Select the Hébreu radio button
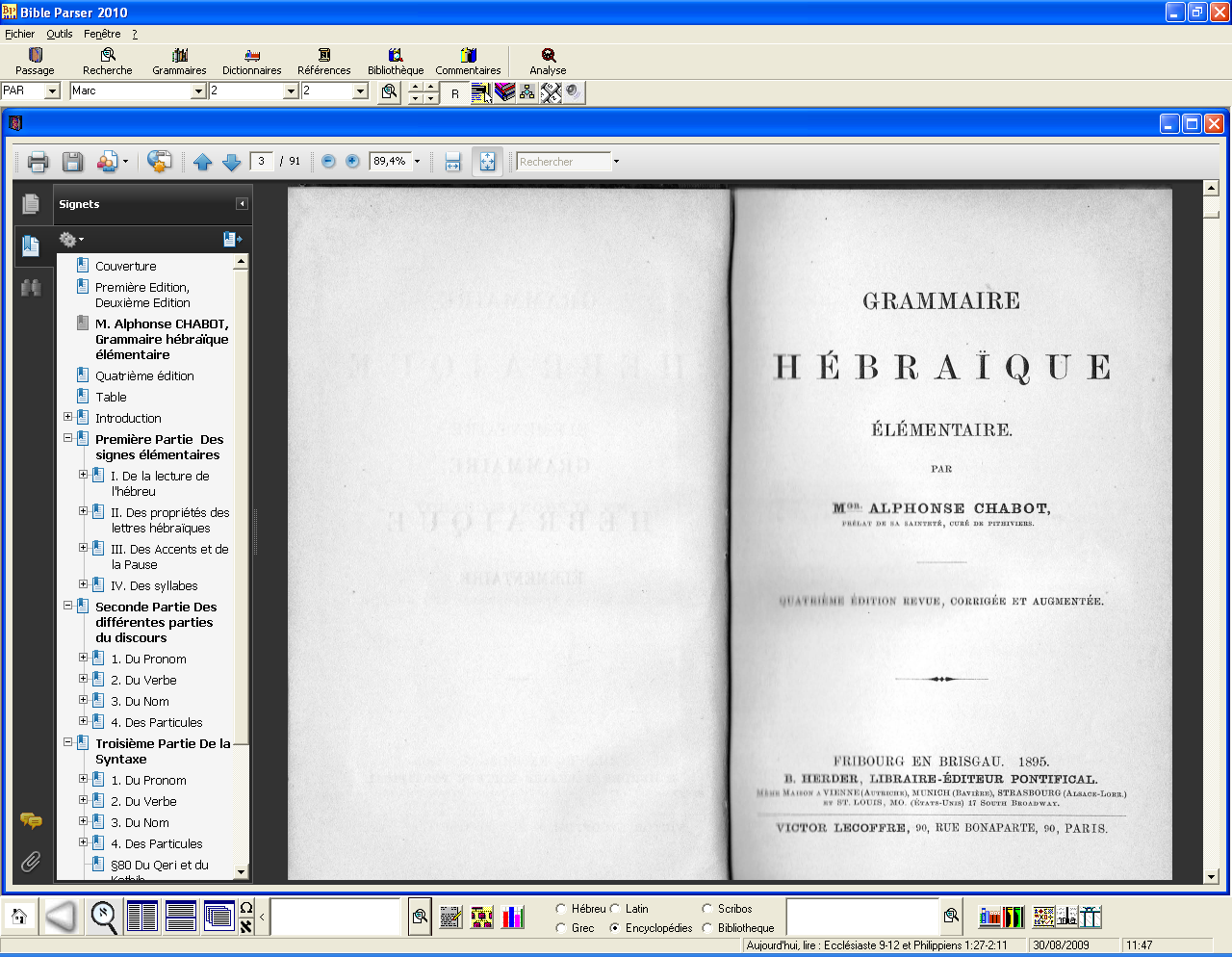The image size is (1232, 957). [x=560, y=909]
